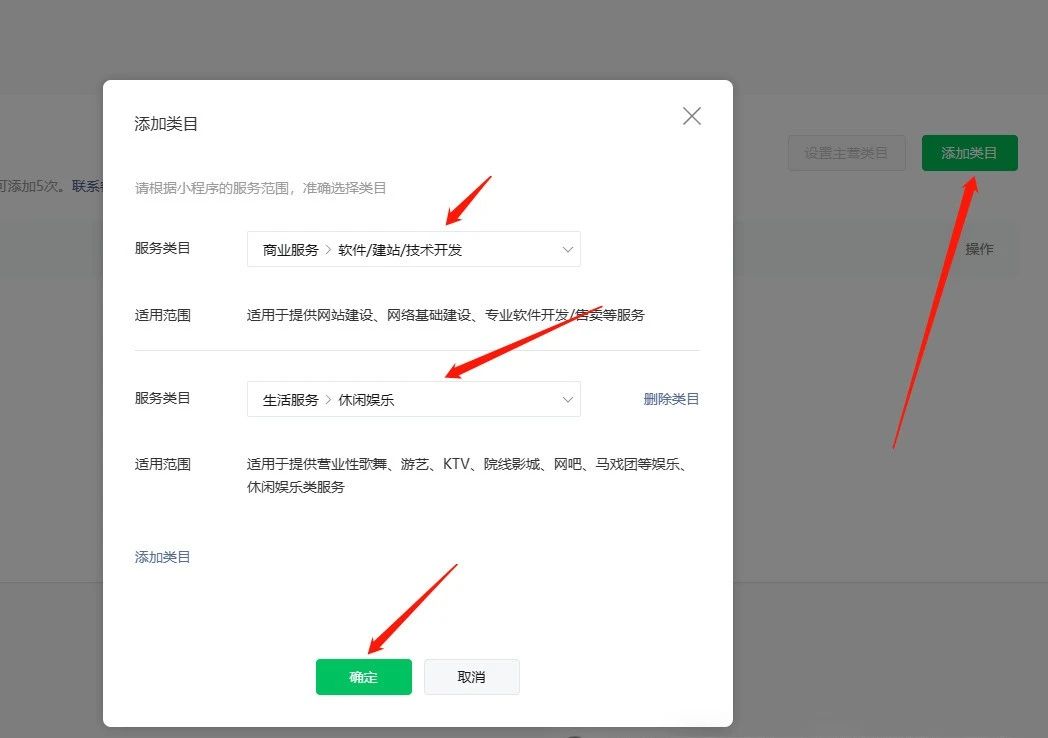Click the 添加类目 dialog title
1048x738 pixels.
(x=166, y=124)
